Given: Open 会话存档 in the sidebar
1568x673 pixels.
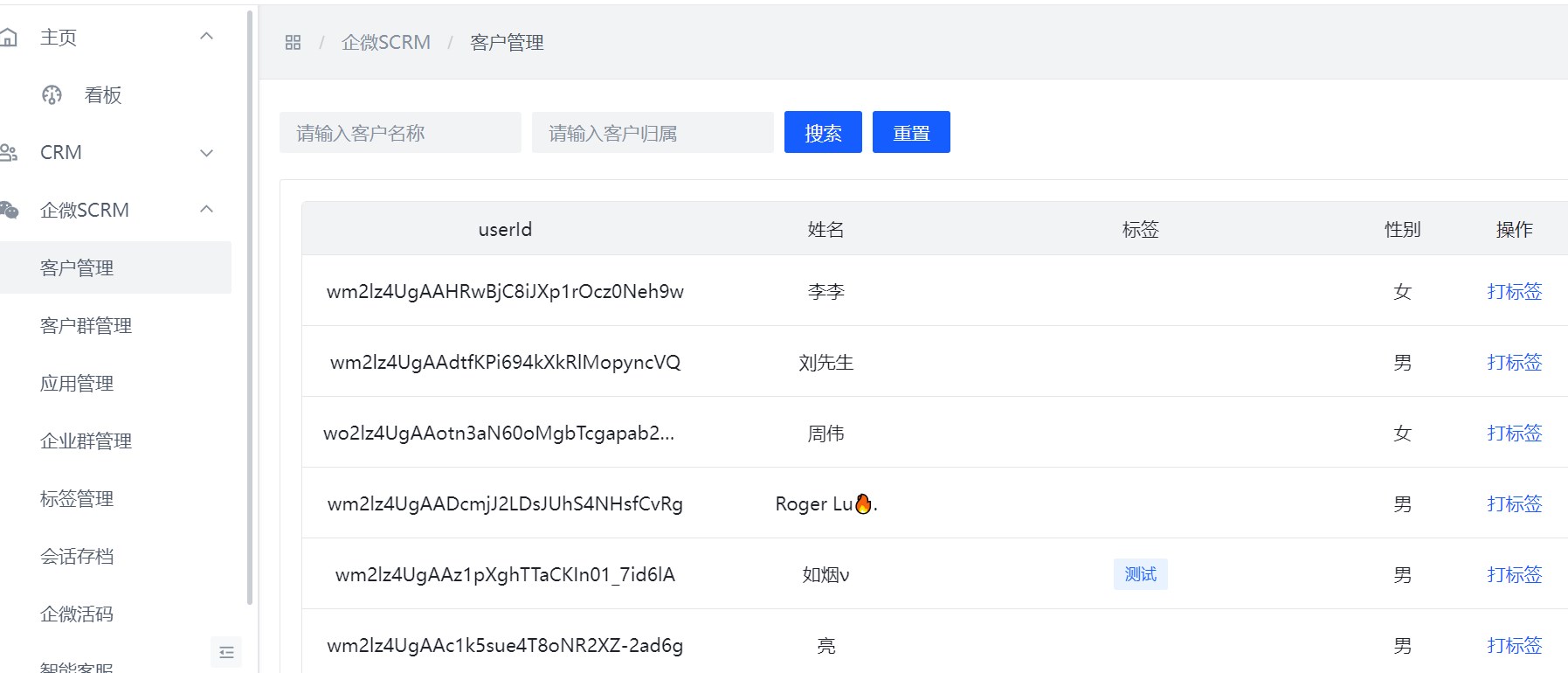Looking at the screenshot, I should pos(77,556).
